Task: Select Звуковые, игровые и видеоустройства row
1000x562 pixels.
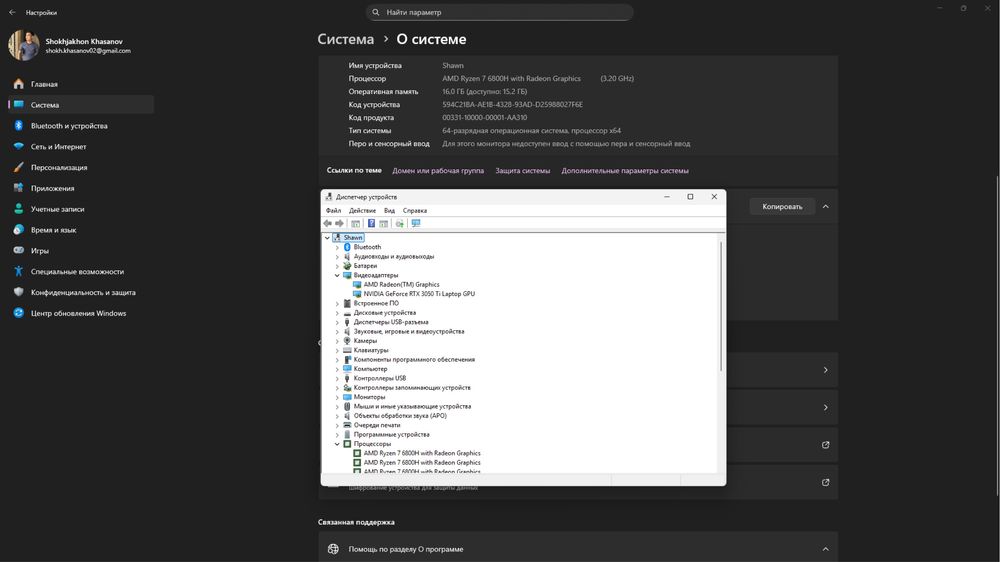Action: [409, 332]
